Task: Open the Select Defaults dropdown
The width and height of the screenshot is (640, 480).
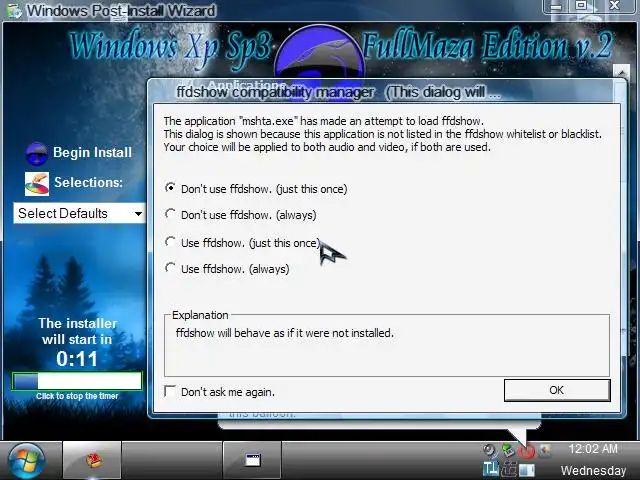Action: point(80,213)
